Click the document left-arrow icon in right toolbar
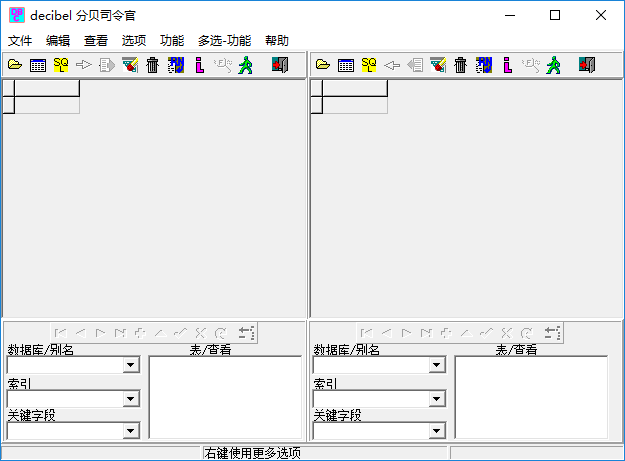This screenshot has width=625, height=461. (x=415, y=65)
